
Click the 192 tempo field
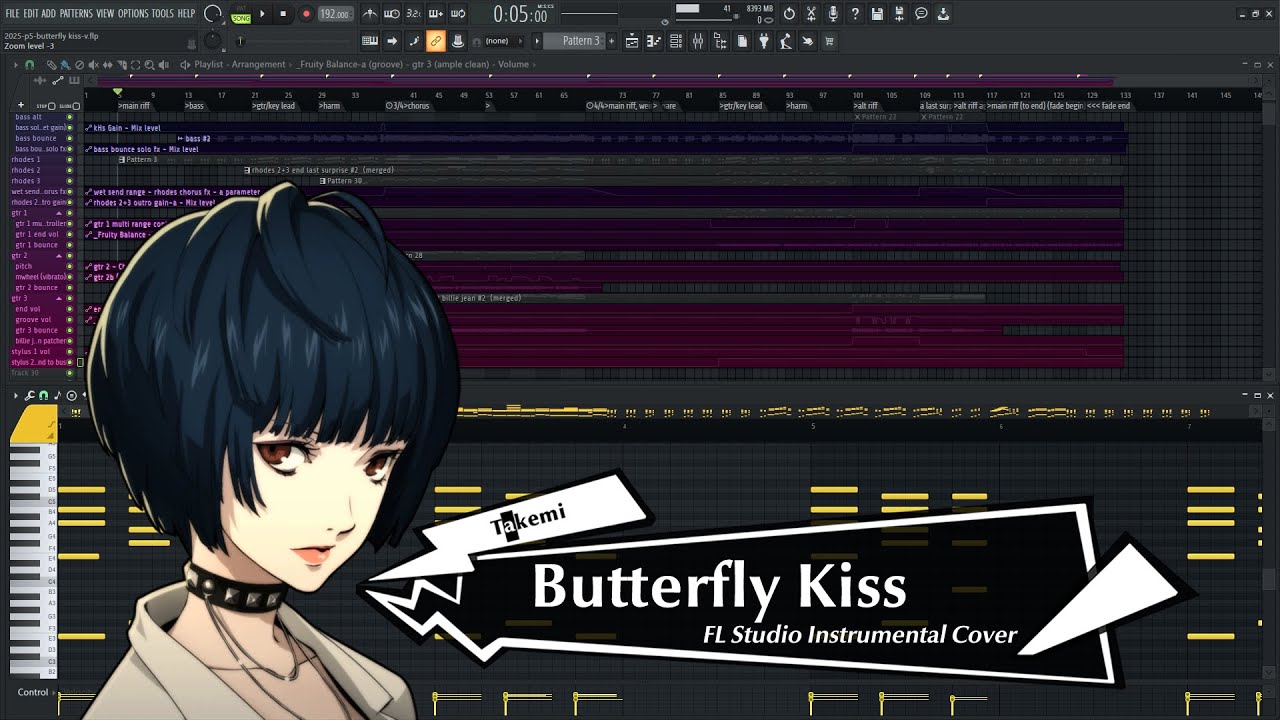tap(335, 14)
